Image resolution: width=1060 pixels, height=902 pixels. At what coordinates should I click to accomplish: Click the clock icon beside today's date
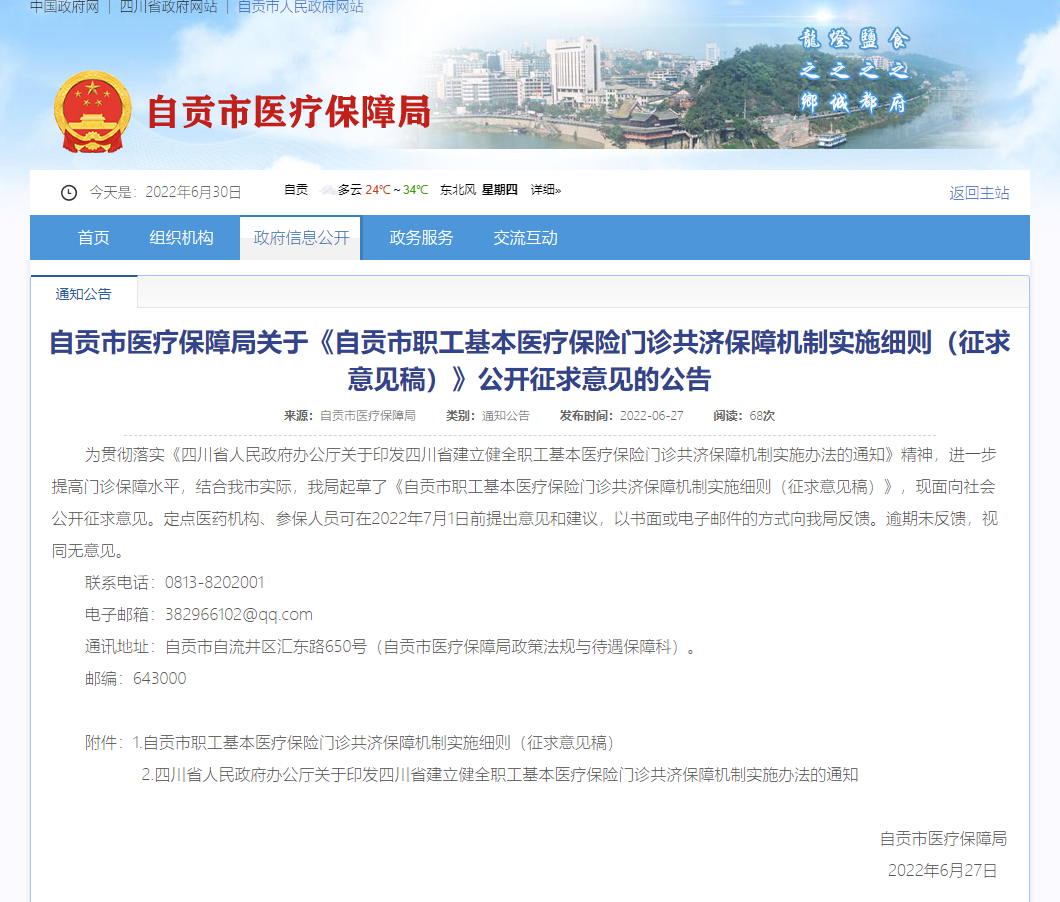click(x=69, y=193)
